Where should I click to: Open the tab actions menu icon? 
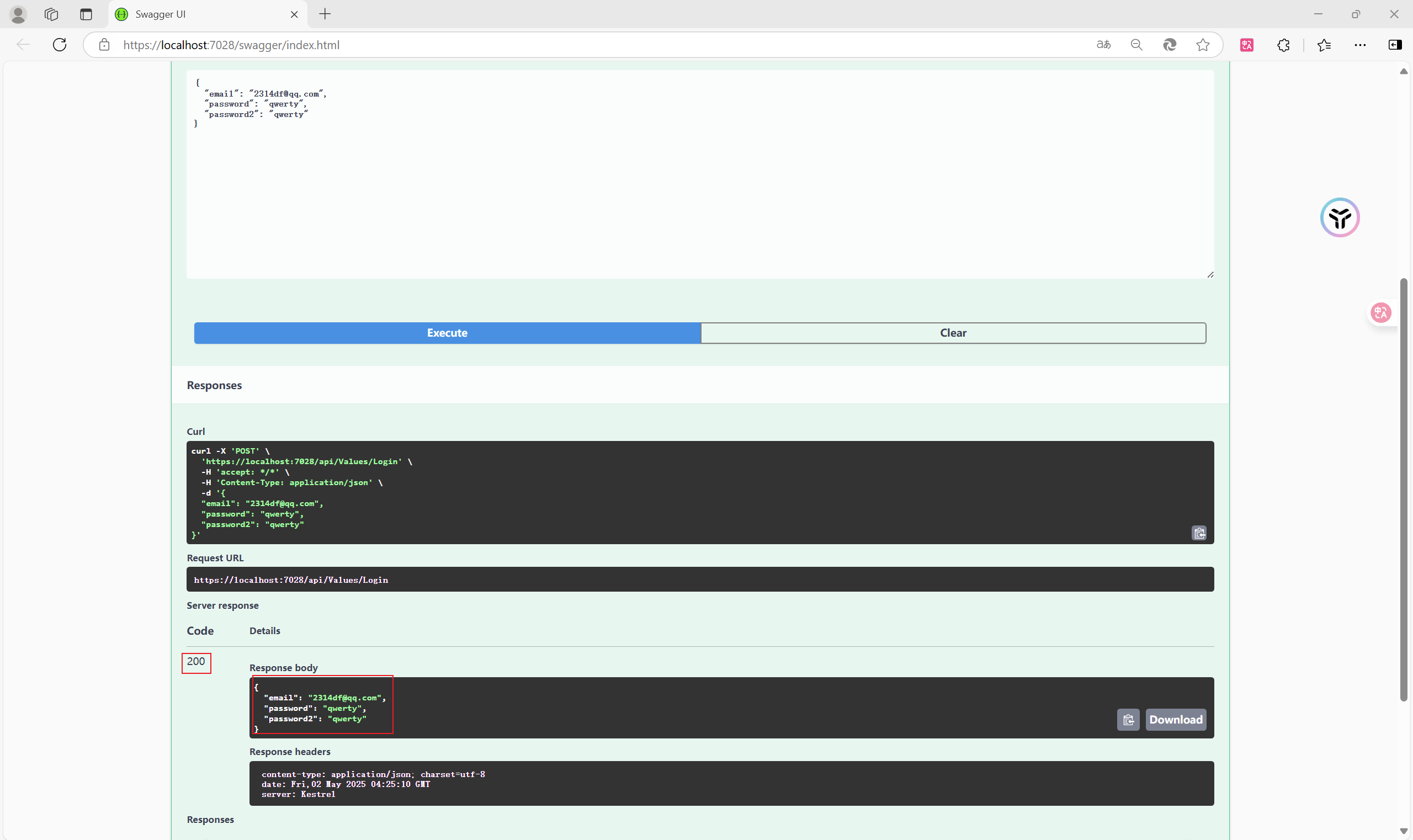point(86,14)
